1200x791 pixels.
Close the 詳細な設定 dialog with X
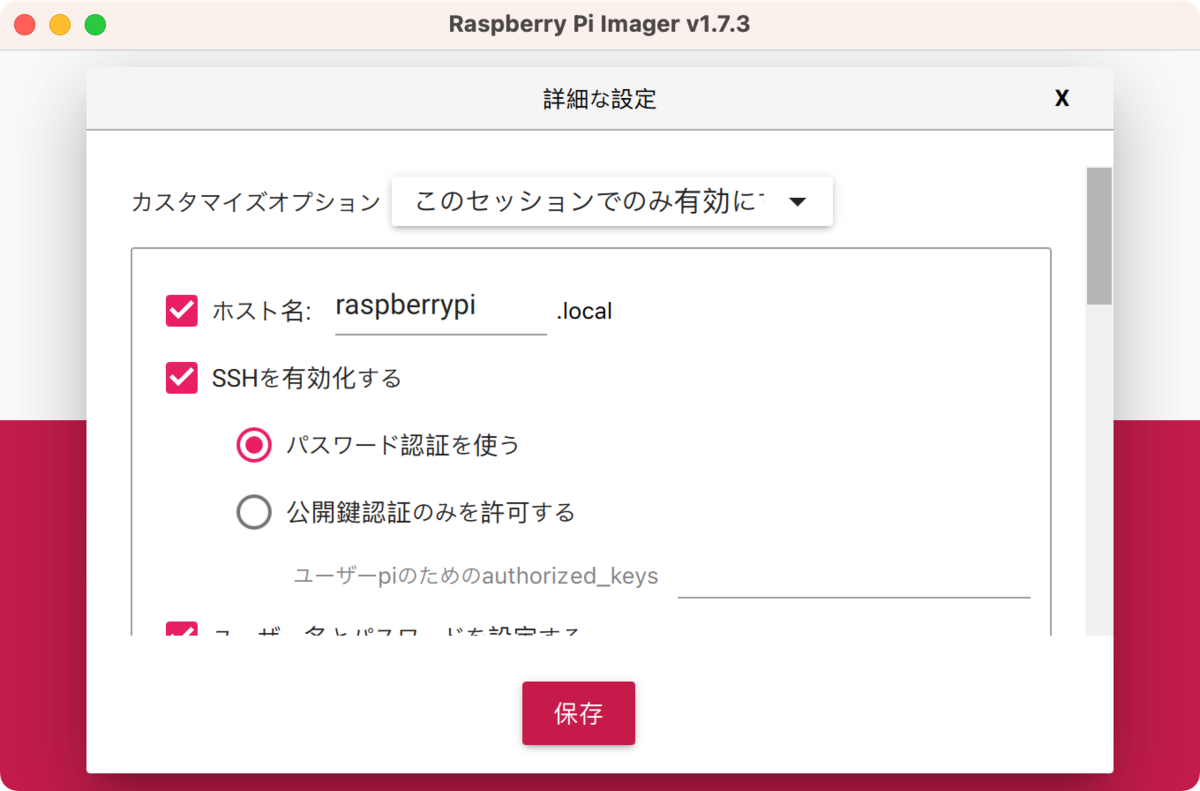point(1062,98)
